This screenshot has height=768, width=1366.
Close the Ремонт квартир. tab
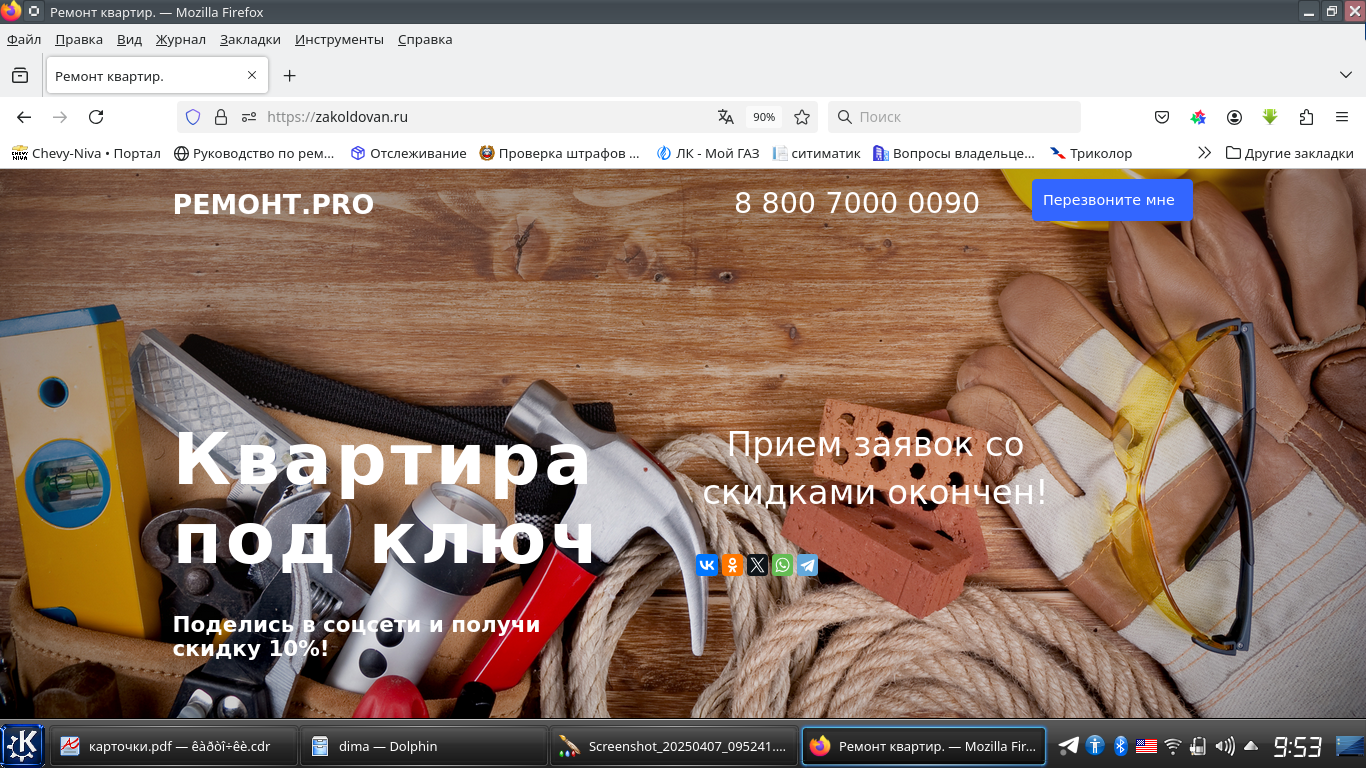click(252, 75)
